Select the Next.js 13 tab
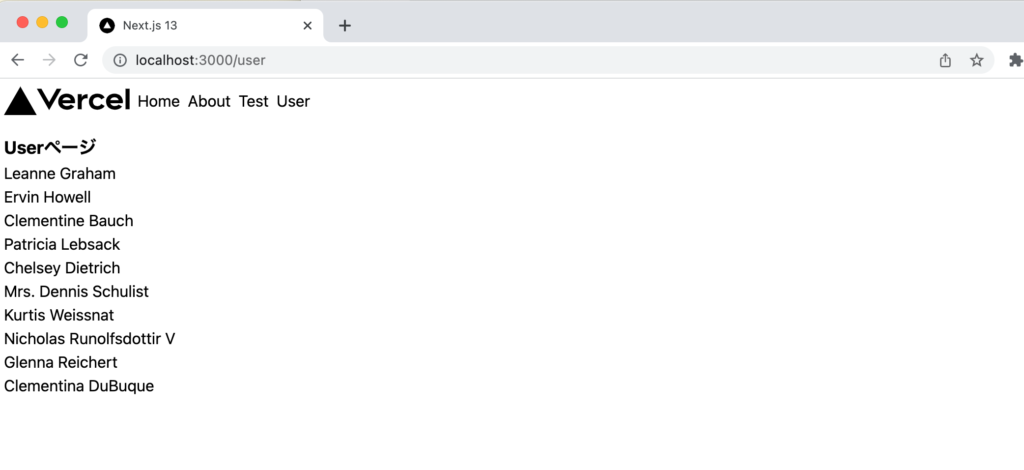Screen dimensions: 1024x470 (190, 25)
